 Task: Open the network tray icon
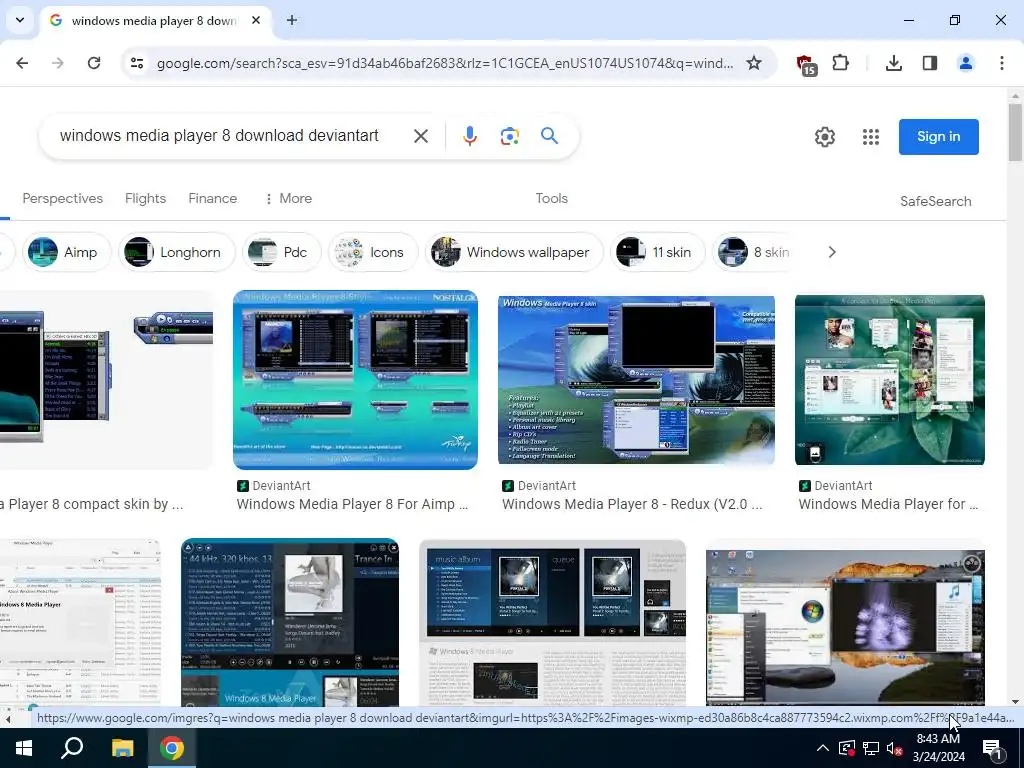[871, 748]
